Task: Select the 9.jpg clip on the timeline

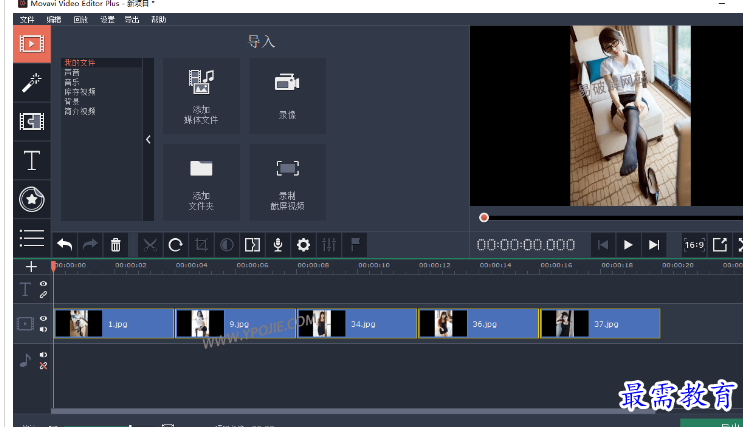Action: pyautogui.click(x=236, y=324)
